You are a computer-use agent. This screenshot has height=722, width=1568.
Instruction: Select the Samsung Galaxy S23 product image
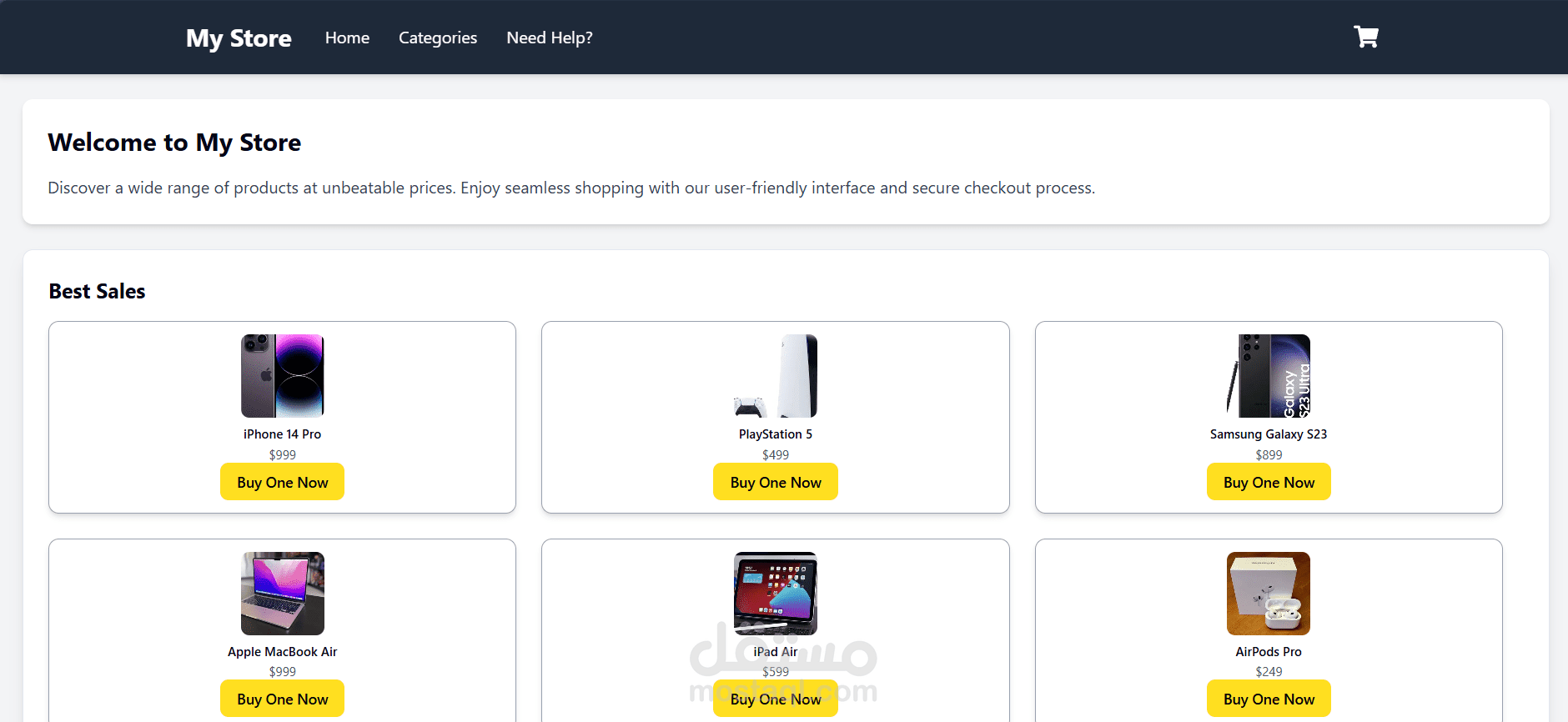point(1269,376)
